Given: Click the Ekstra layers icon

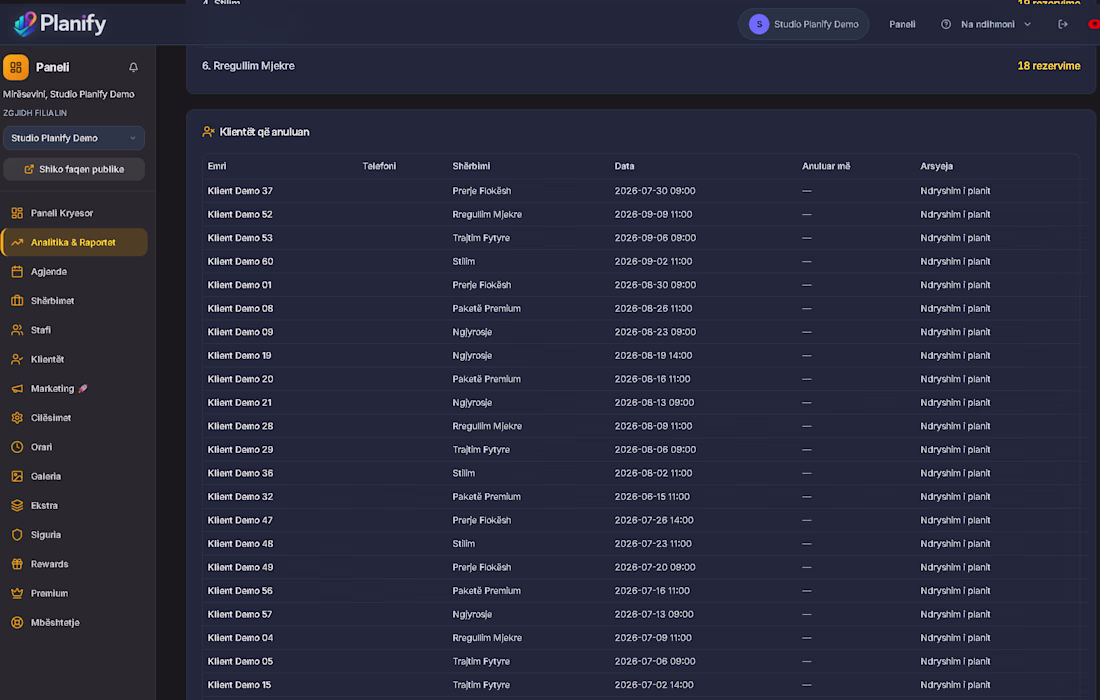Looking at the screenshot, I should (18, 506).
